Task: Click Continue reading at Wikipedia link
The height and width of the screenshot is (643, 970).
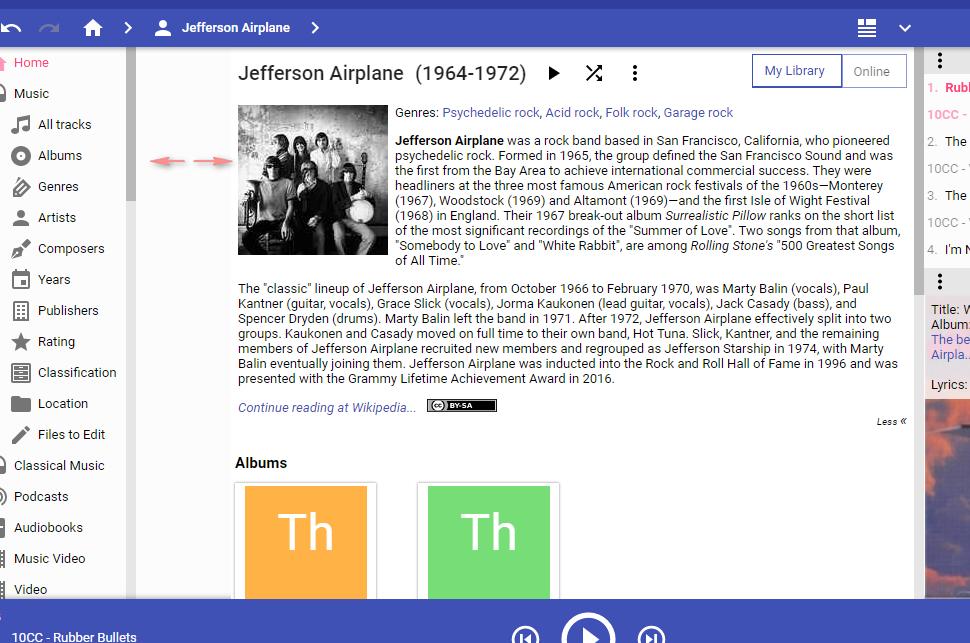Action: point(327,407)
